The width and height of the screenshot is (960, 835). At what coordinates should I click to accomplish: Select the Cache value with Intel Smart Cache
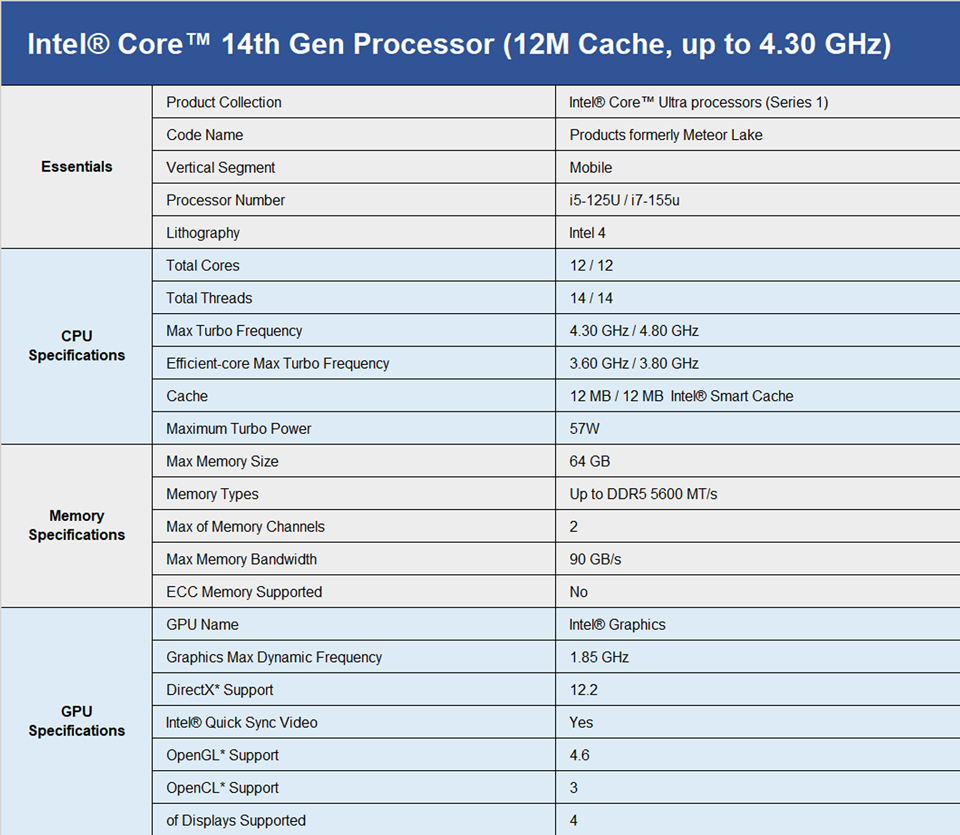point(681,396)
